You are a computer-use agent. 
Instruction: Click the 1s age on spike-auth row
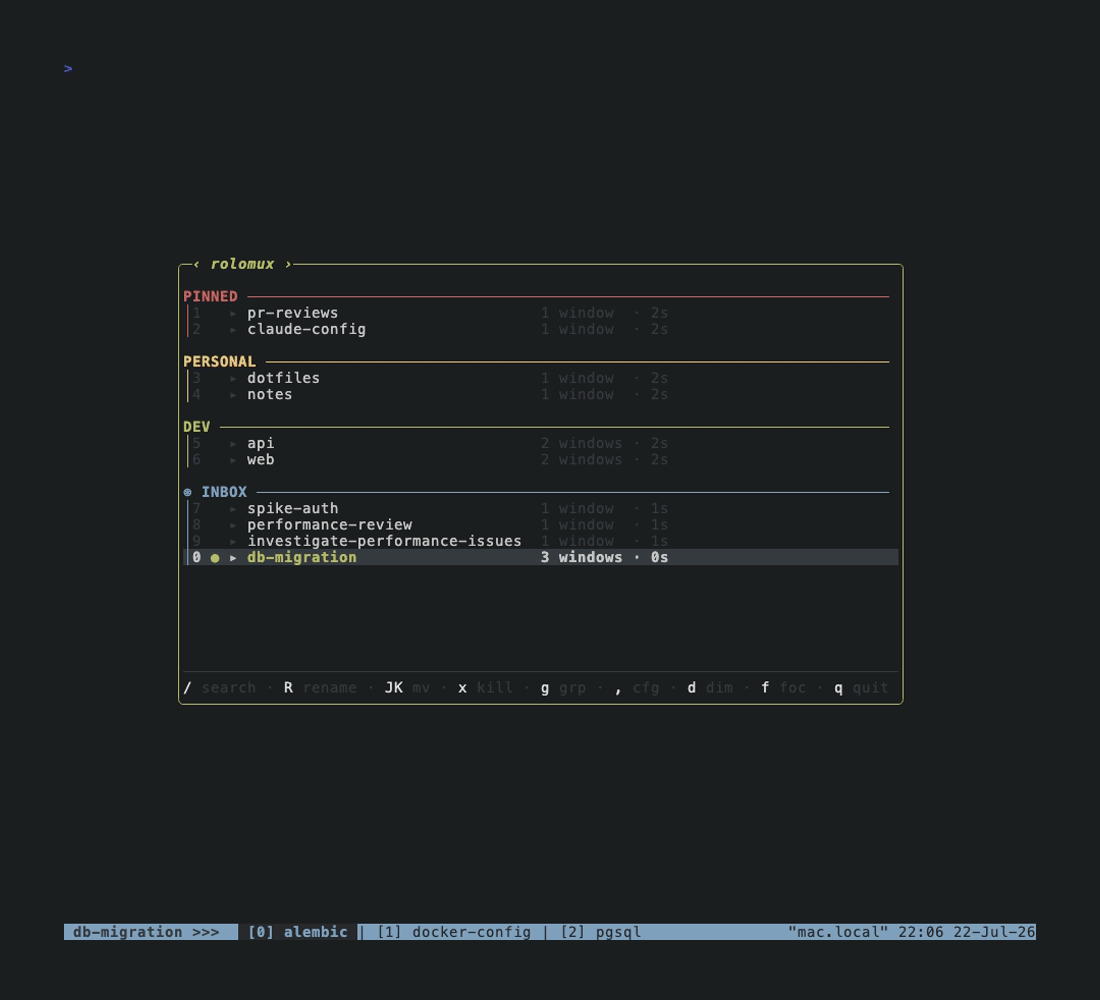tap(659, 509)
